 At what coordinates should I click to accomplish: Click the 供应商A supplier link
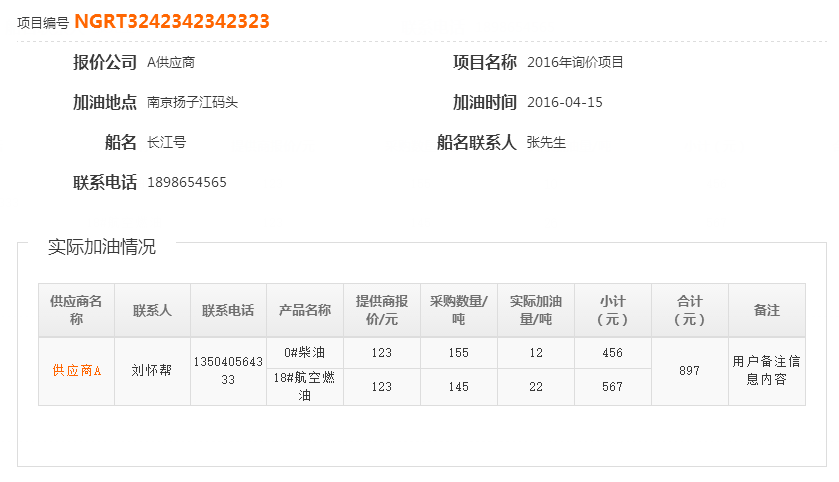(77, 370)
